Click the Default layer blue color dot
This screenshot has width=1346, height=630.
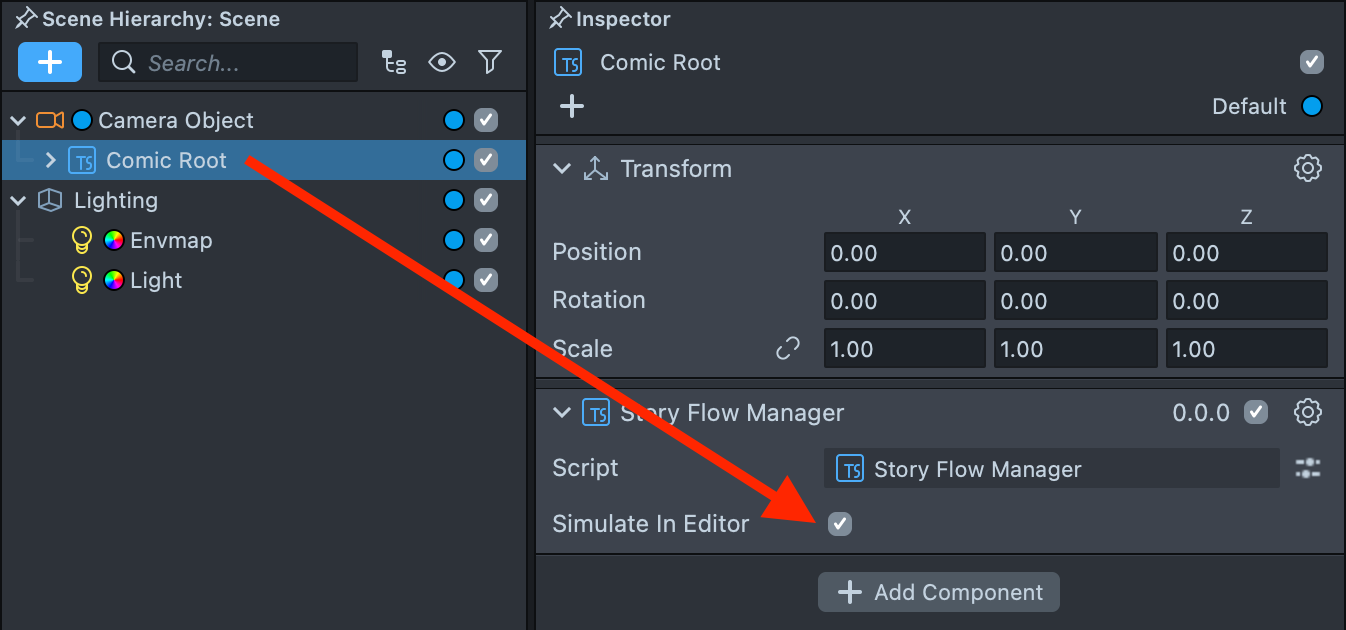(1312, 106)
